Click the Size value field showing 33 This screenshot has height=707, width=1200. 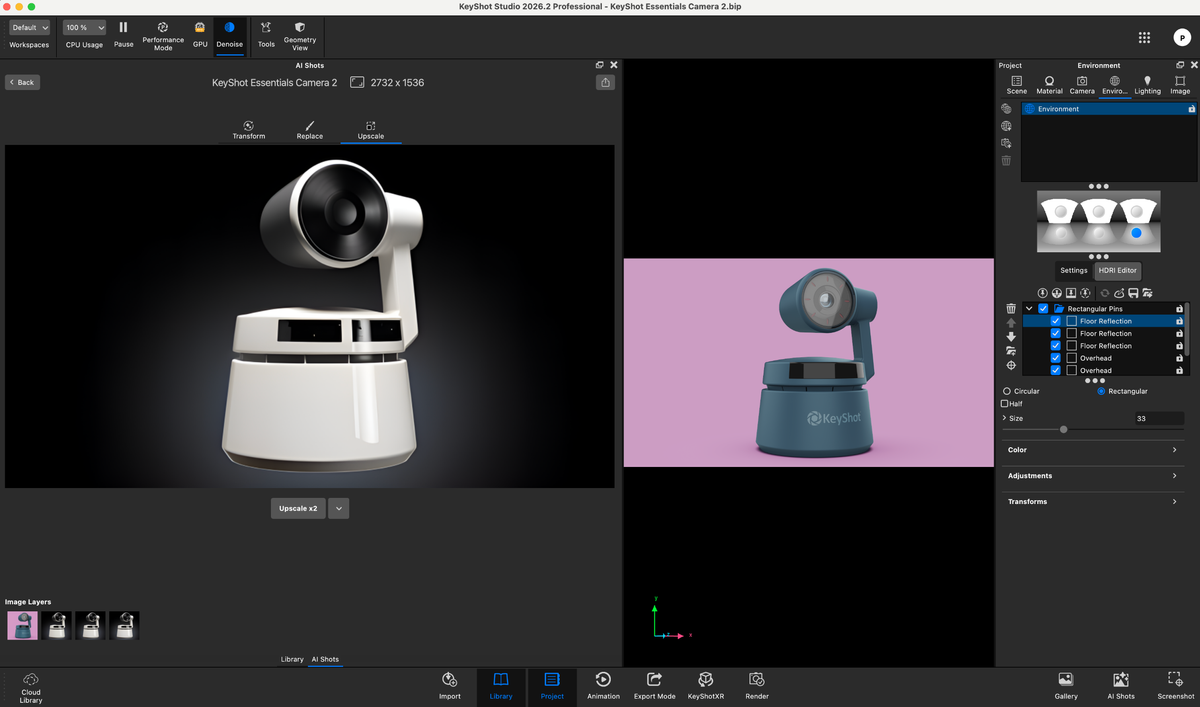click(1158, 418)
